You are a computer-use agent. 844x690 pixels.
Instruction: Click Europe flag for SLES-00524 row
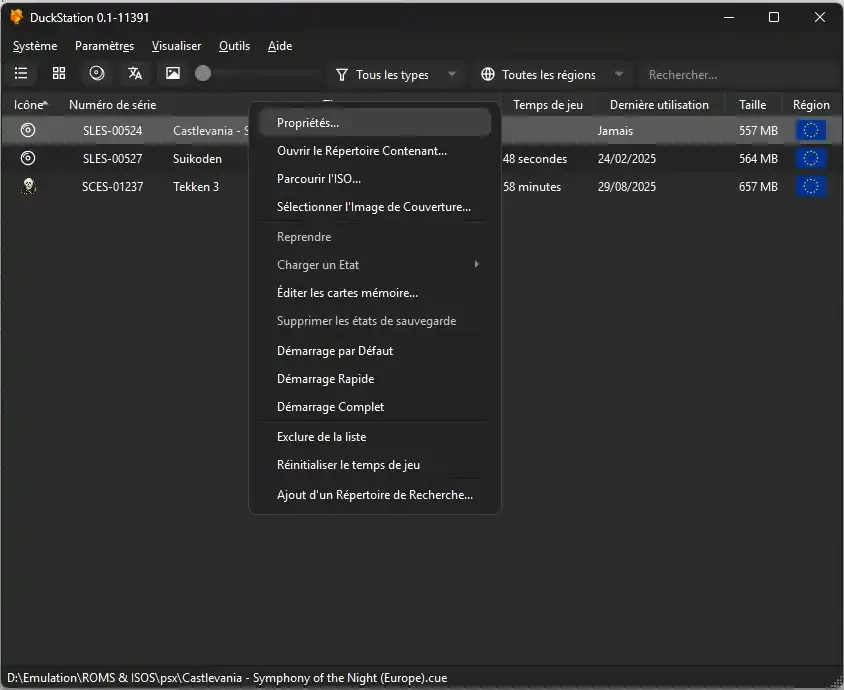(811, 130)
